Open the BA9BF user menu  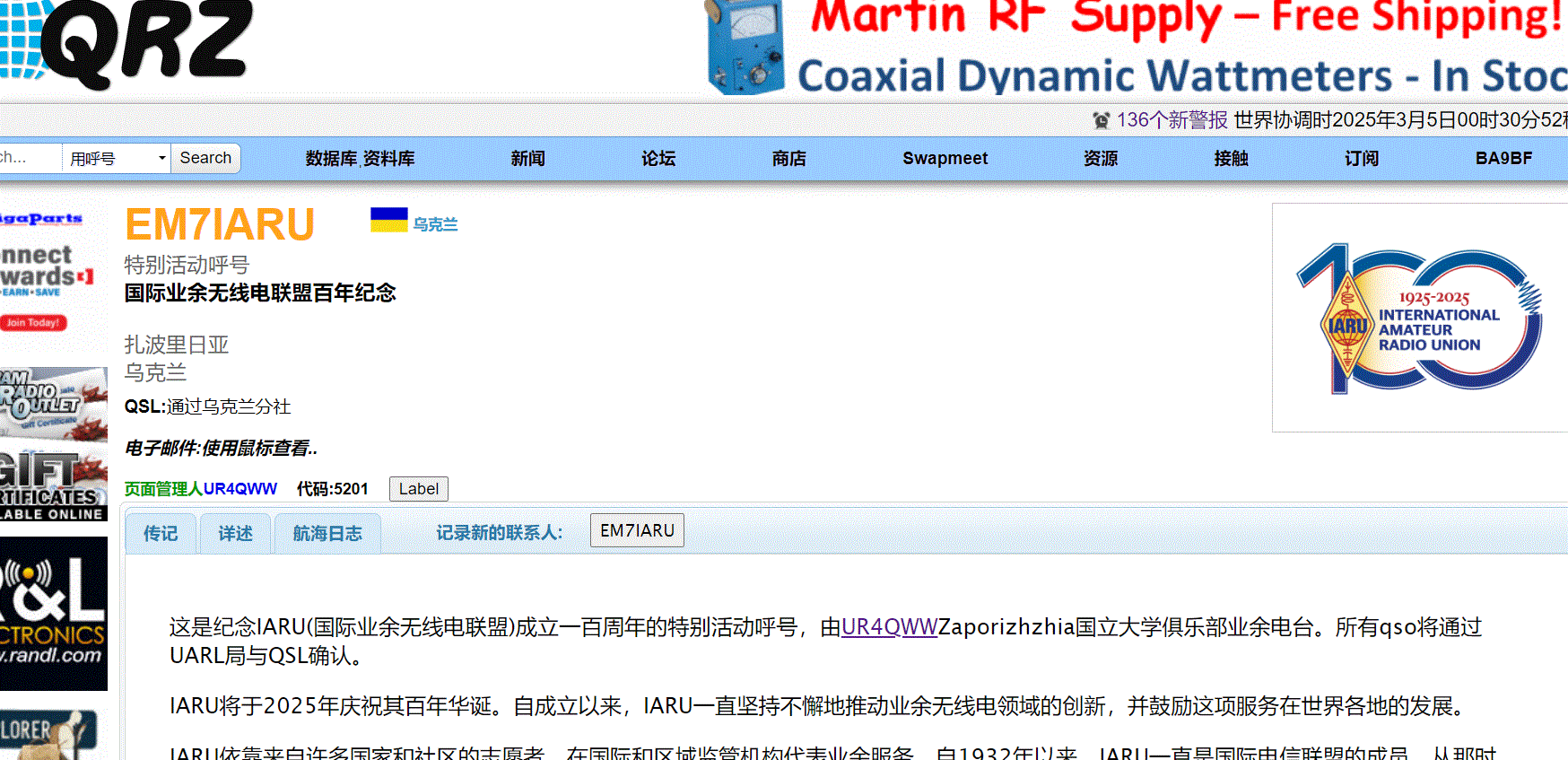point(1504,159)
